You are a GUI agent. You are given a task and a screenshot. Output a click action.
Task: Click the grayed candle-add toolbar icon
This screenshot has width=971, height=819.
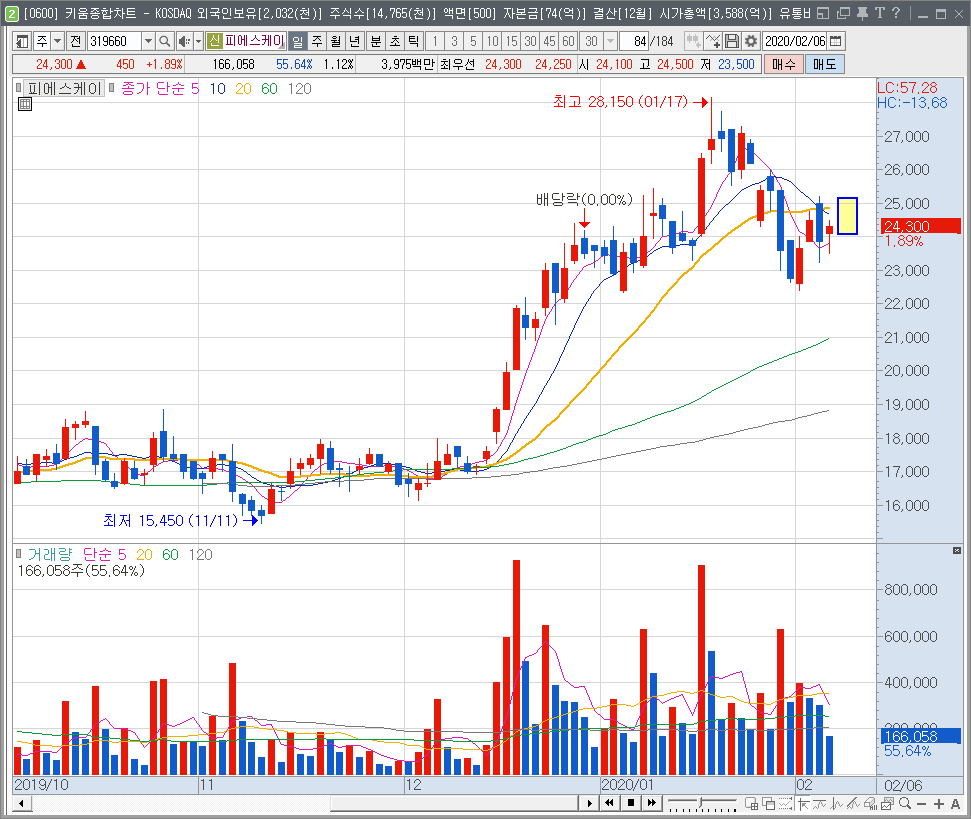694,41
